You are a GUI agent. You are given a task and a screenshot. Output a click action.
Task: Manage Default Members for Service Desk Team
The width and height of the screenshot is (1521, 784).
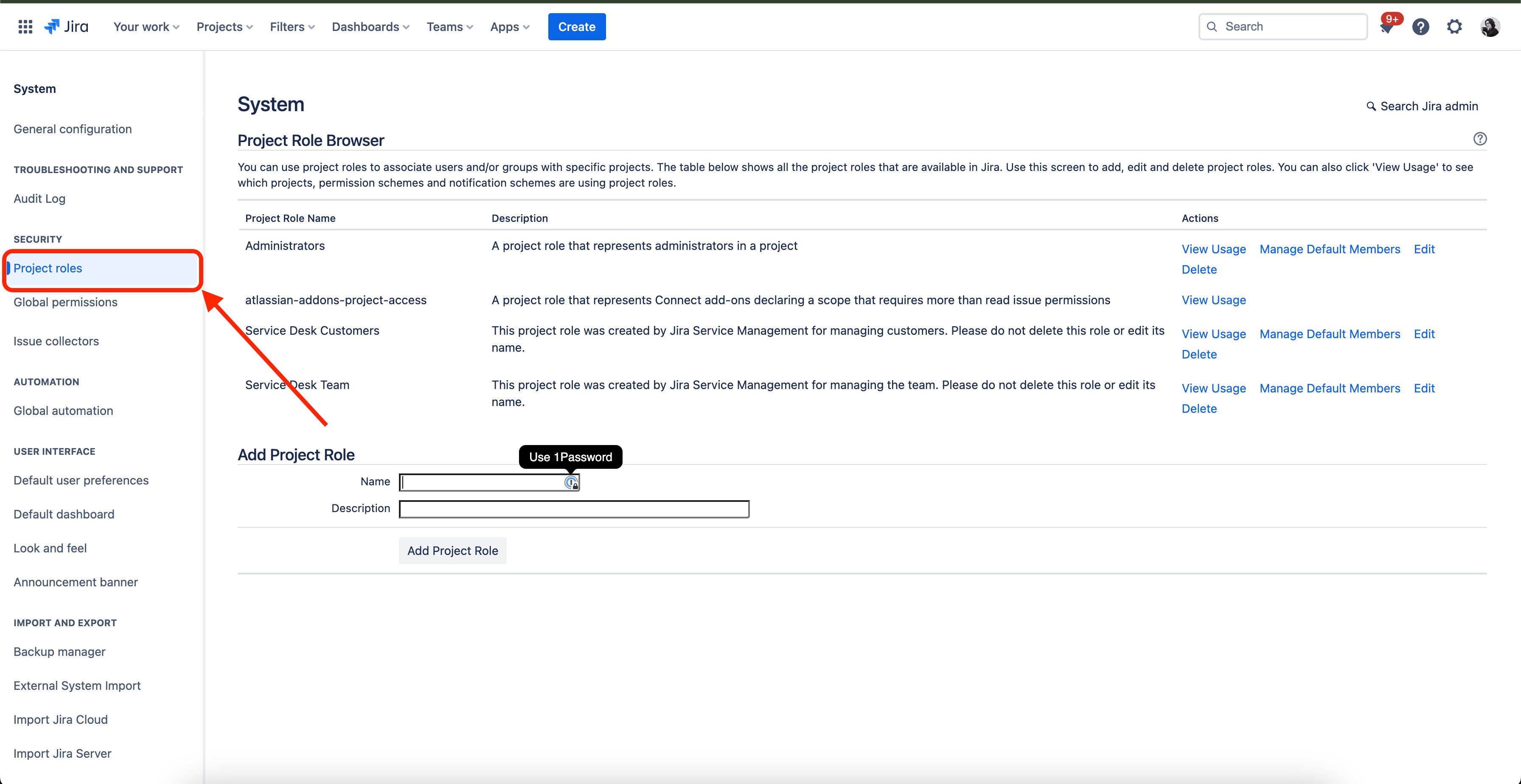1330,389
